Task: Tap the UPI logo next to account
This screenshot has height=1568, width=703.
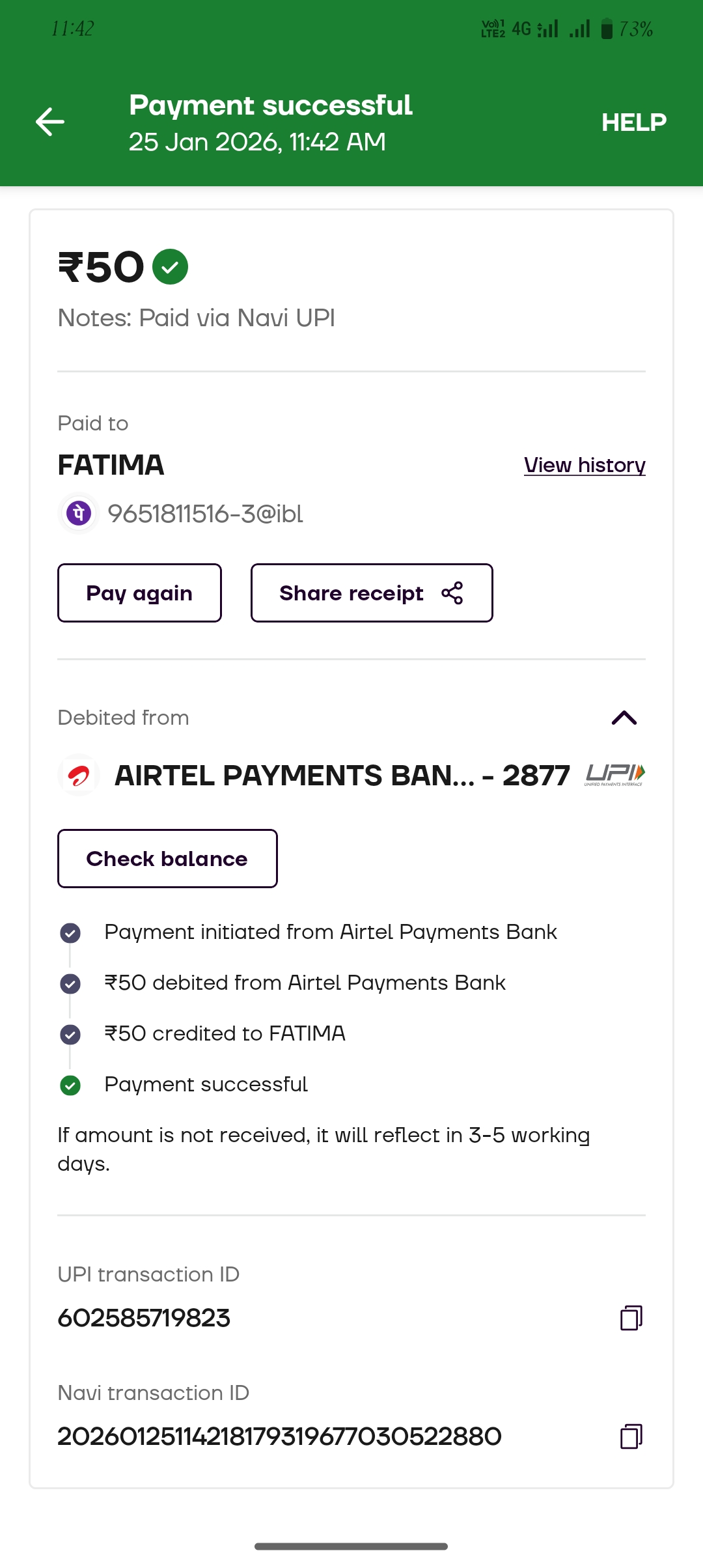Action: click(614, 774)
